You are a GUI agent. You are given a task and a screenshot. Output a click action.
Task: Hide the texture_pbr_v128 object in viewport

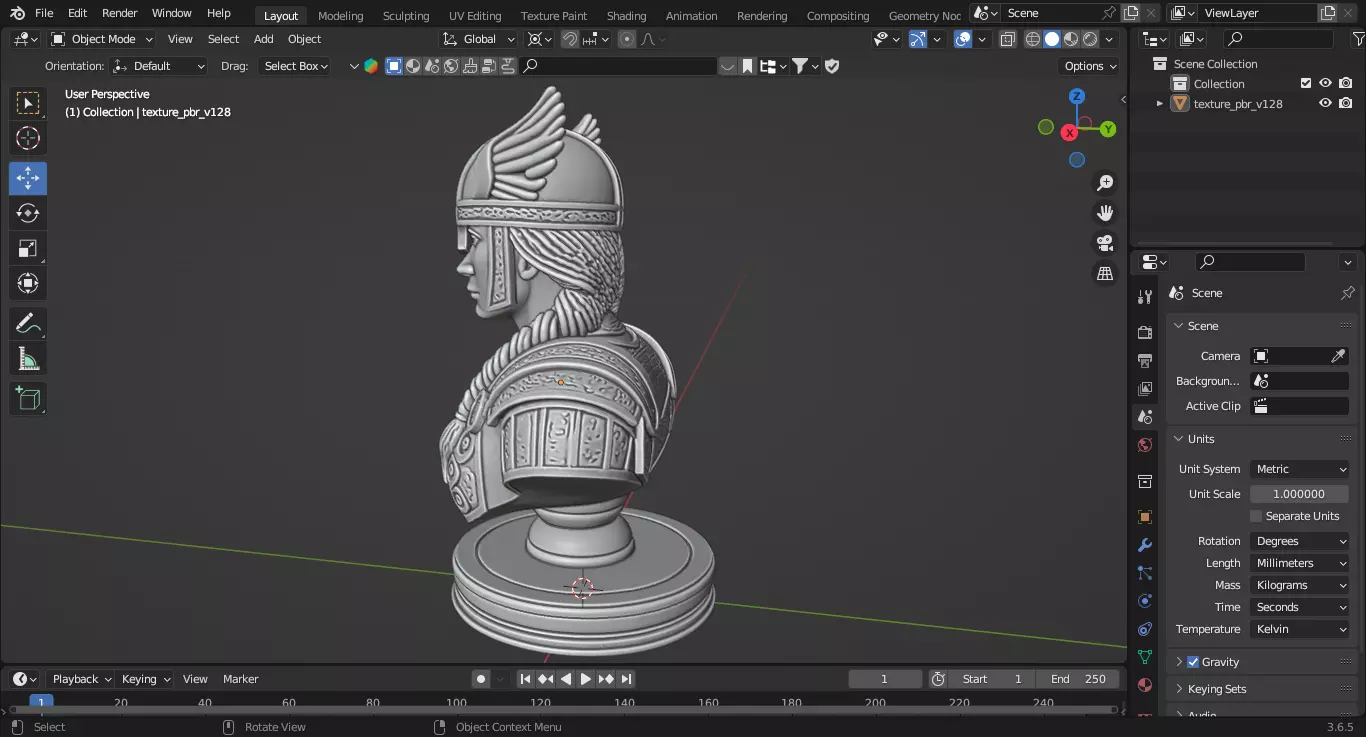coord(1325,103)
